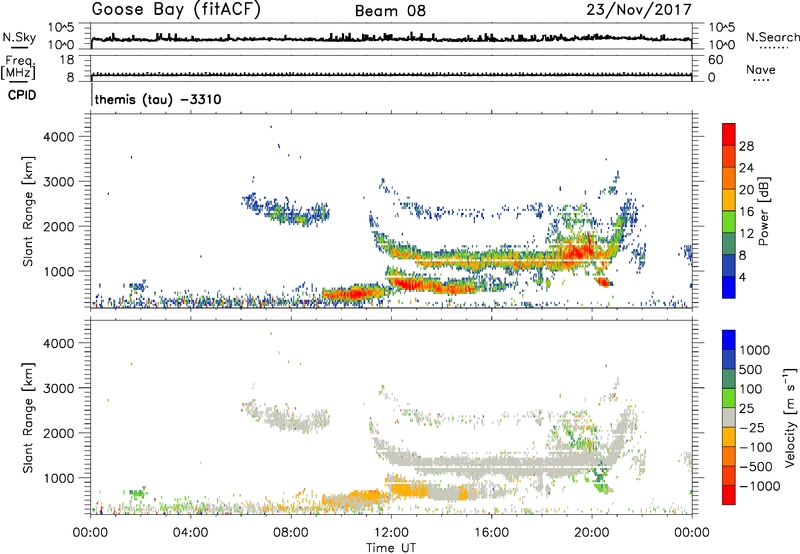800x554 pixels.
Task: Click the '1000' tick on velocity colorbar
Action: point(755,350)
